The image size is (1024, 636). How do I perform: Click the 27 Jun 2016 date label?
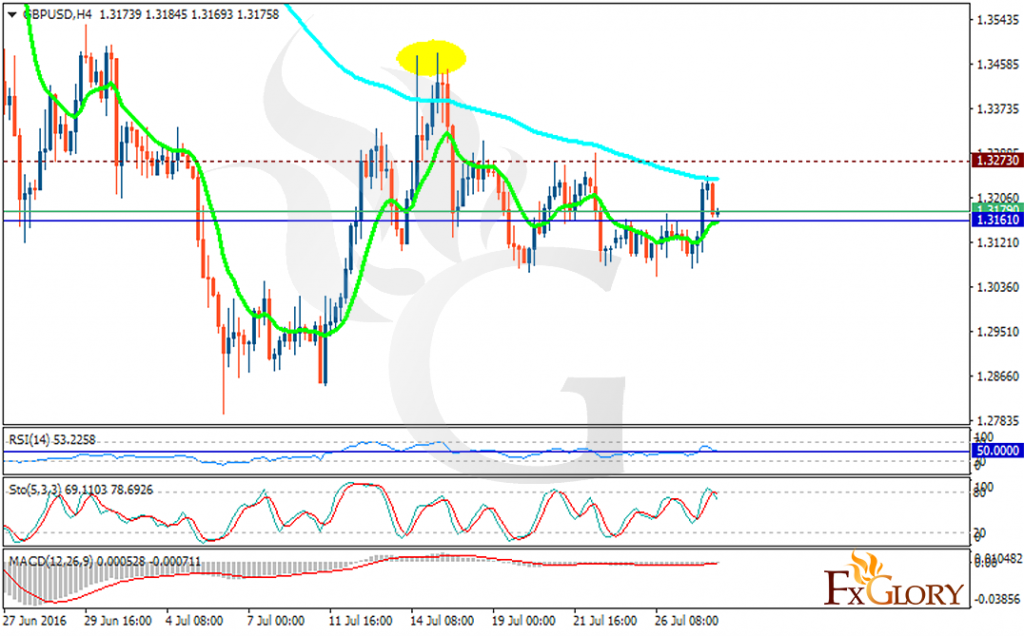pyautogui.click(x=35, y=620)
